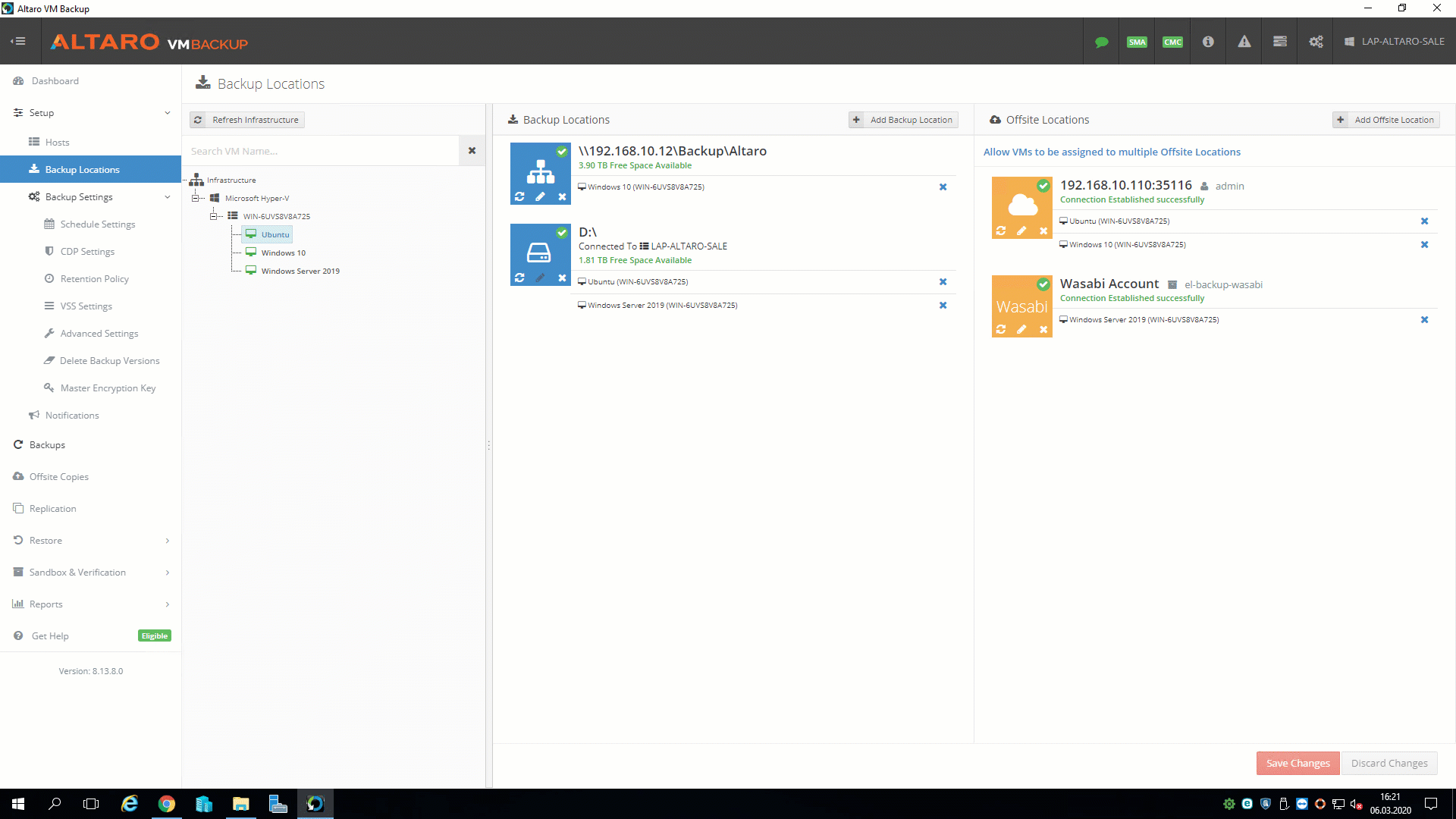
Task: Click the chat bubble icon in header
Action: [1102, 42]
